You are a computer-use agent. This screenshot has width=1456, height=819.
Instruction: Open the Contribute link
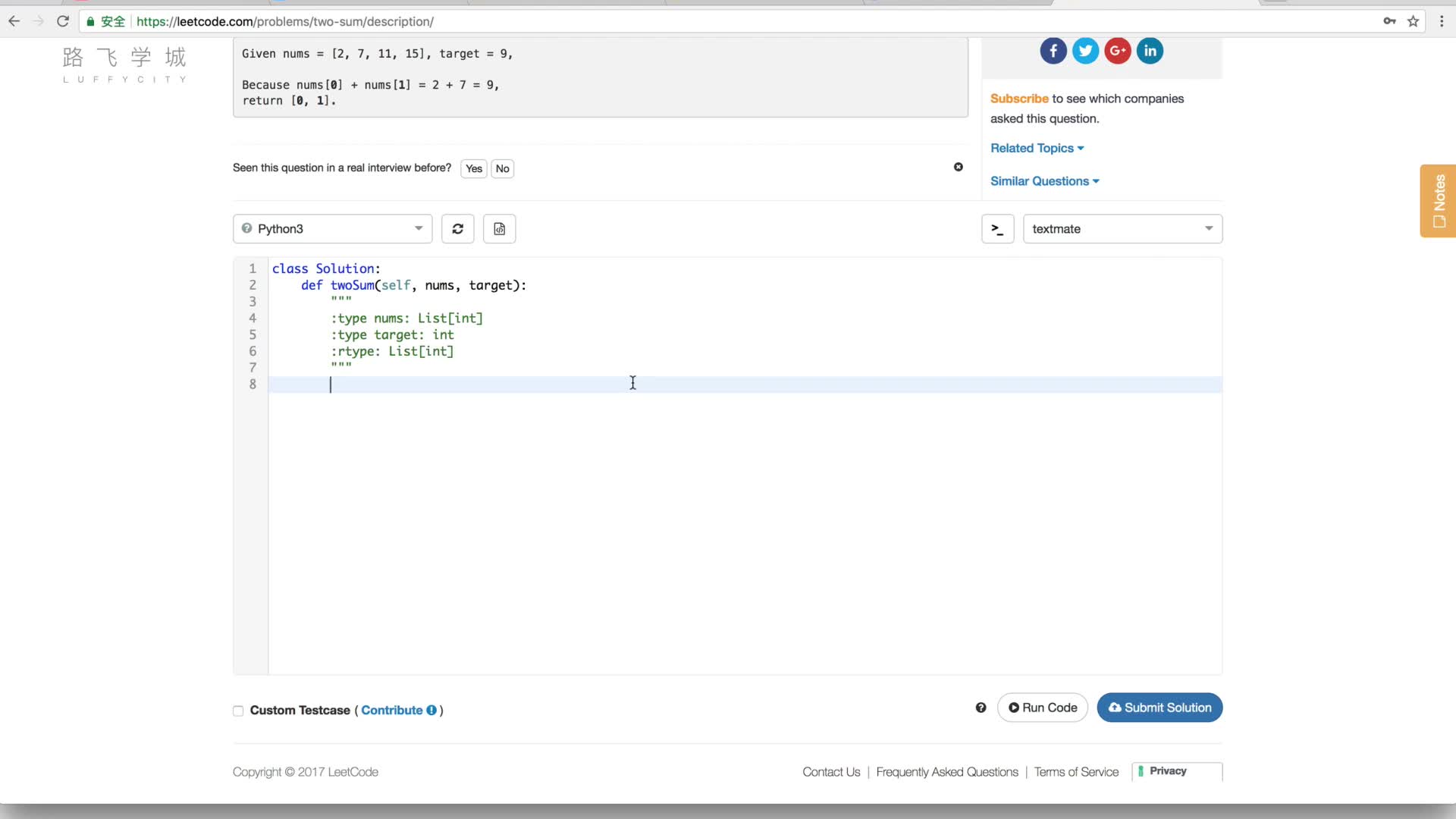point(391,711)
